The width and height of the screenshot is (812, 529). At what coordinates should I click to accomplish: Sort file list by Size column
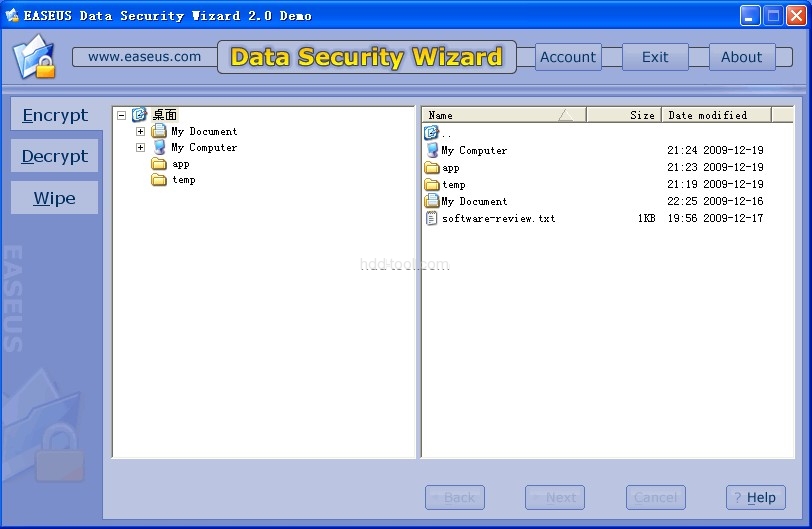[x=624, y=115]
